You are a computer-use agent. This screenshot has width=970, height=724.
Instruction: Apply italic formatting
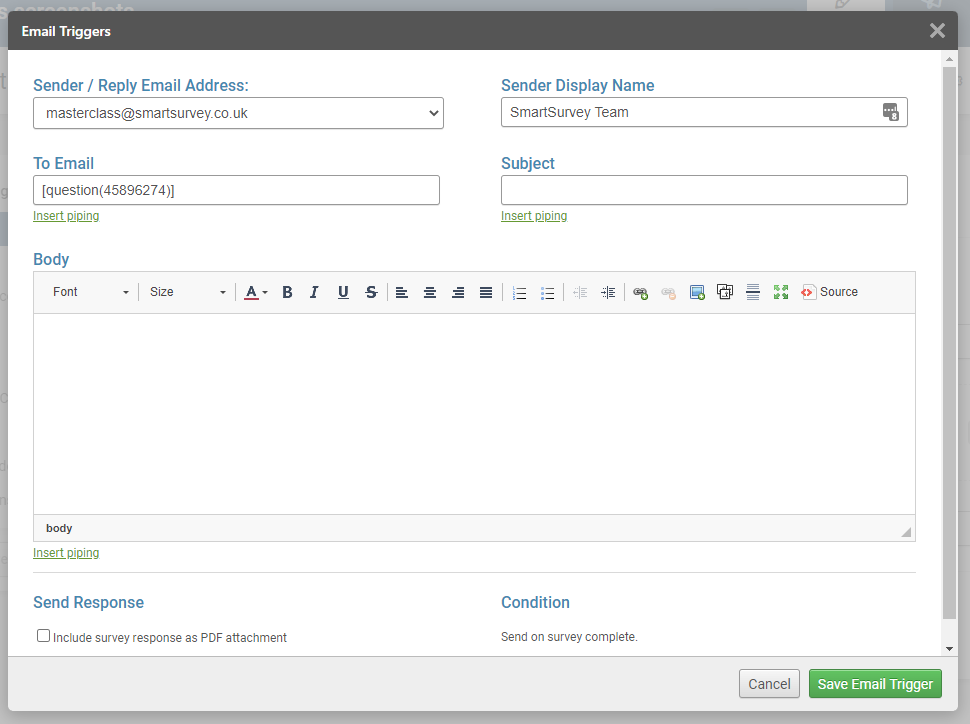[x=314, y=292]
